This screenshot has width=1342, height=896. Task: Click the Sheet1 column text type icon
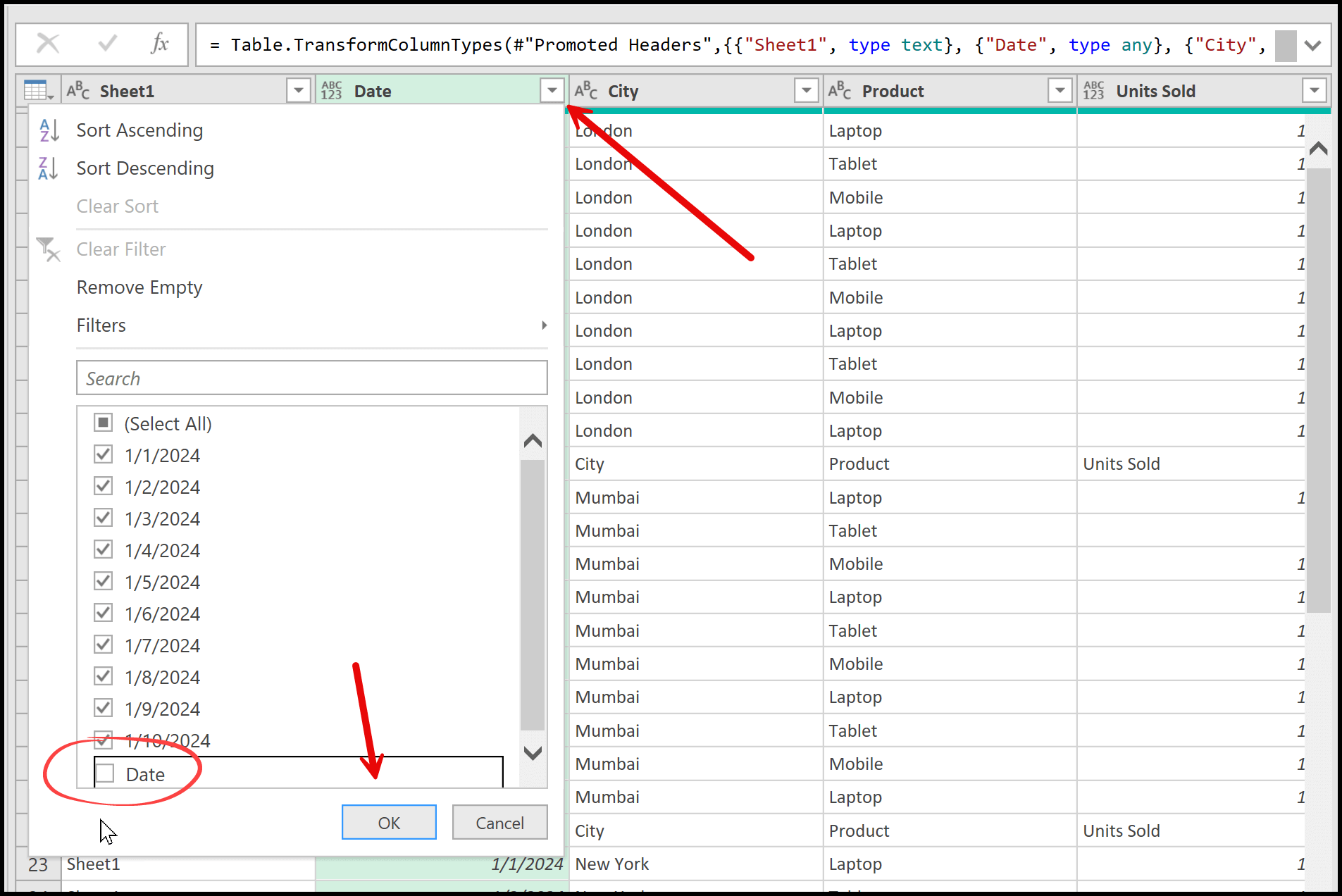tap(78, 91)
